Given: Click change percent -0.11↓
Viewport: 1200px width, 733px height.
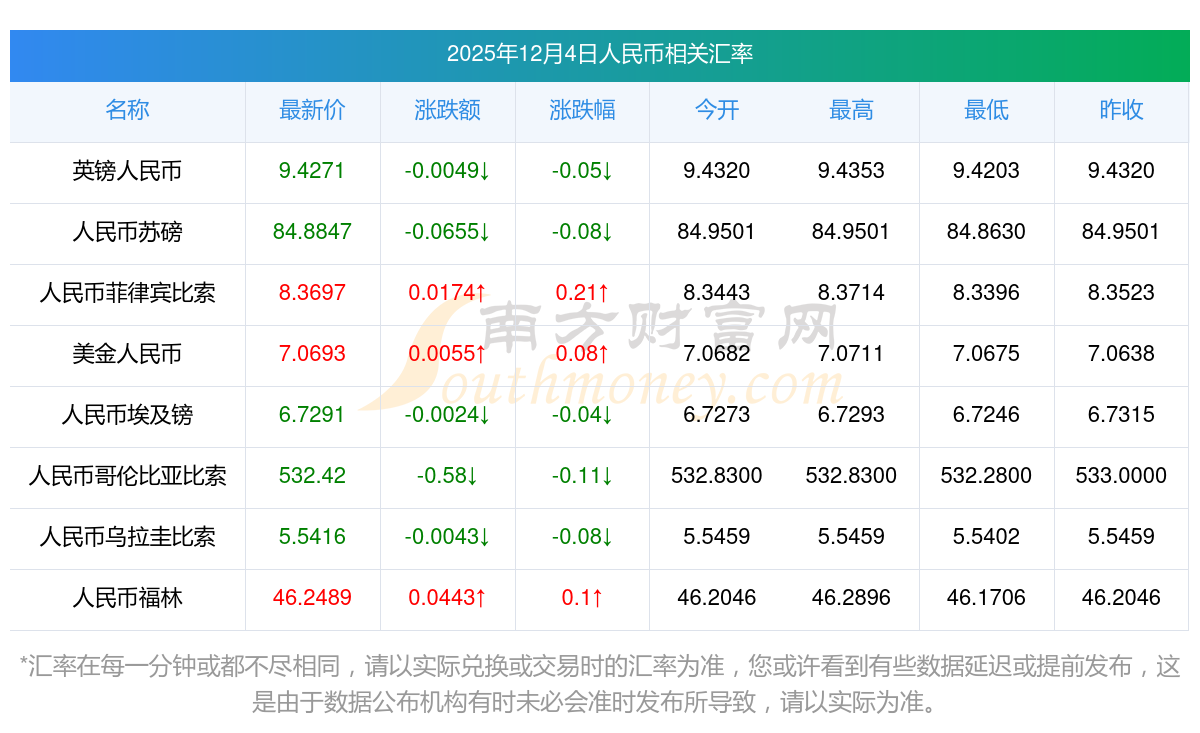Looking at the screenshot, I should (582, 476).
